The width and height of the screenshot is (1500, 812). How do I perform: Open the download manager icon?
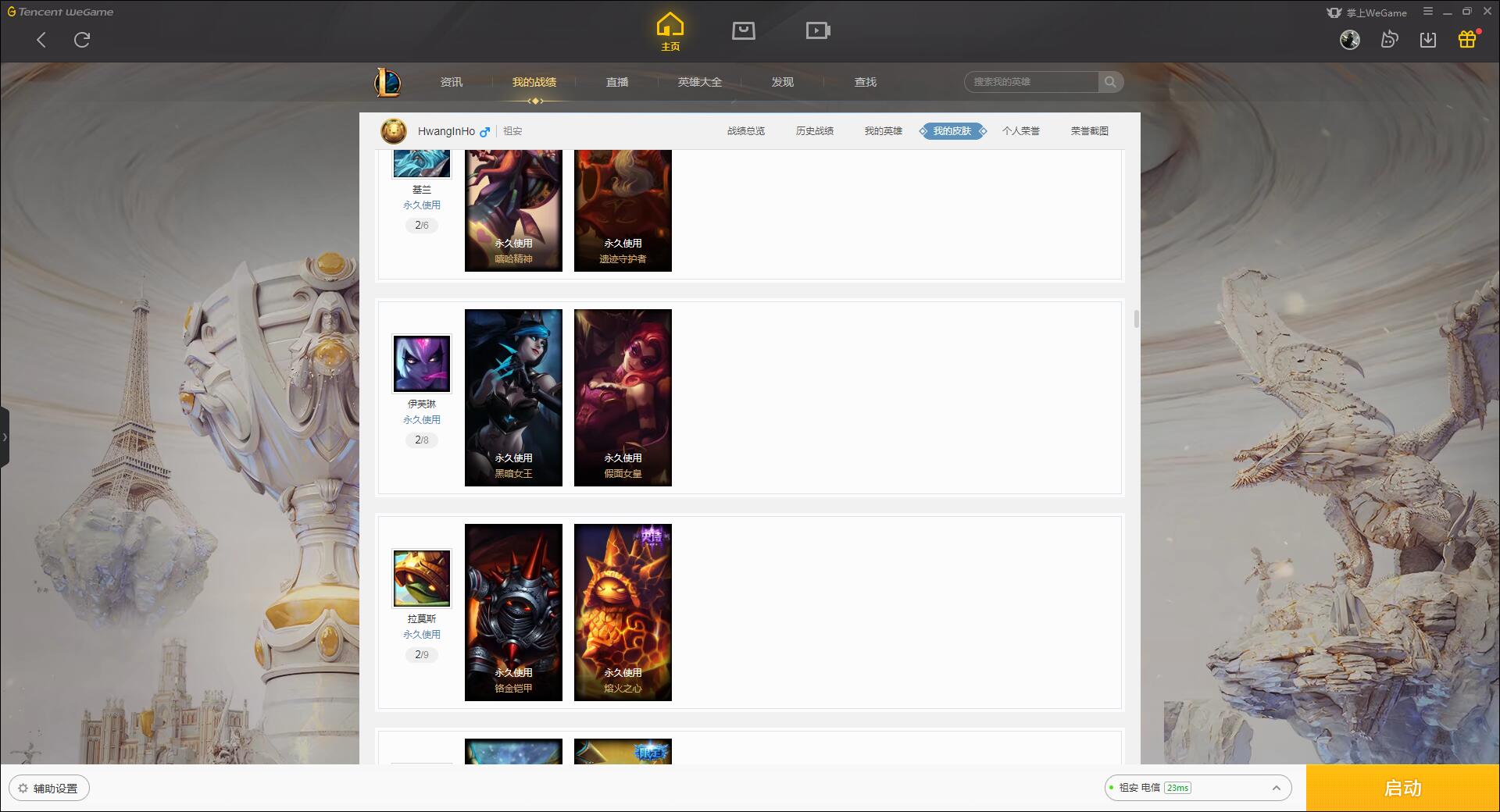pyautogui.click(x=1428, y=40)
